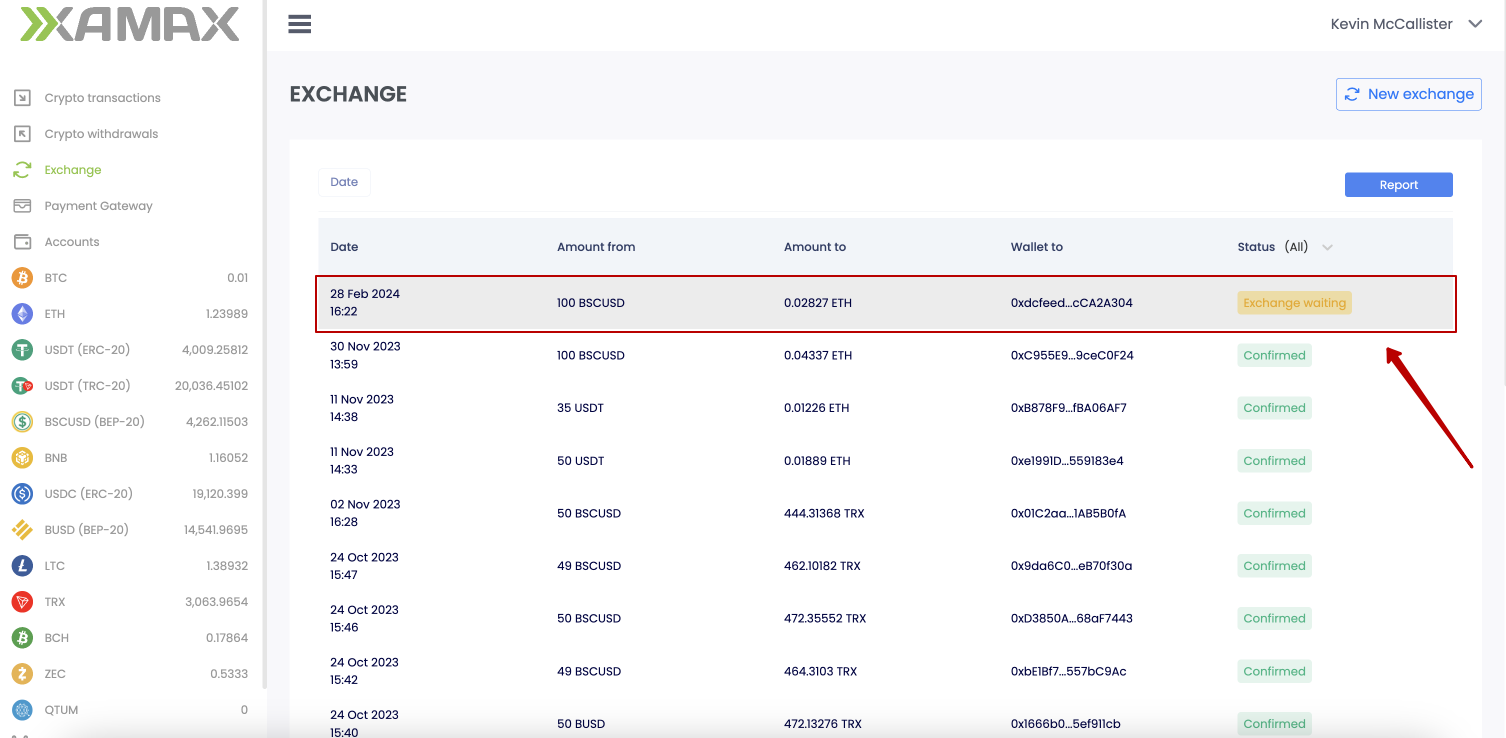The height and width of the screenshot is (738, 1506).
Task: Click the Crypto withdrawals arrow icon
Action: tap(22, 134)
